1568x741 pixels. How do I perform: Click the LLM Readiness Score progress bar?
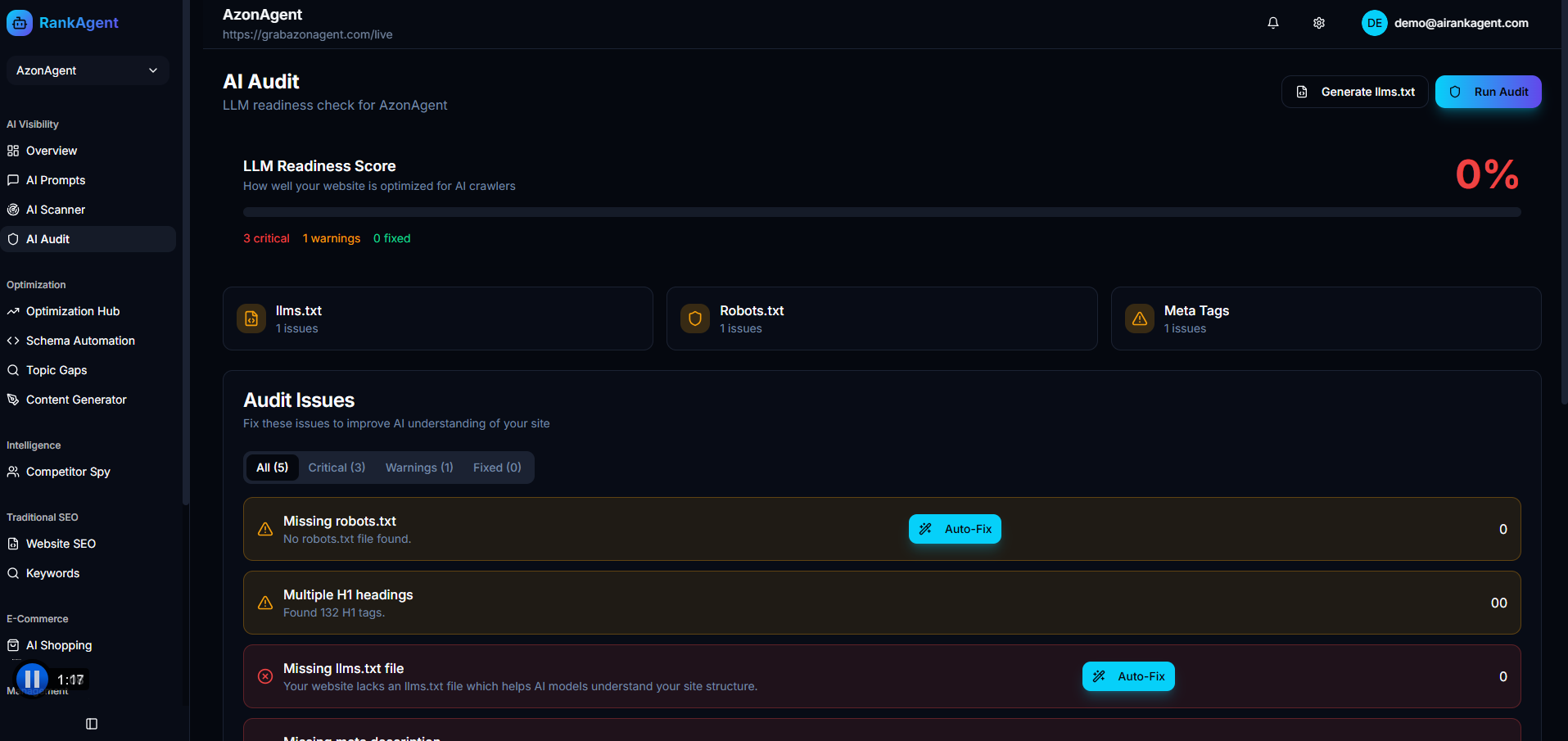point(881,212)
